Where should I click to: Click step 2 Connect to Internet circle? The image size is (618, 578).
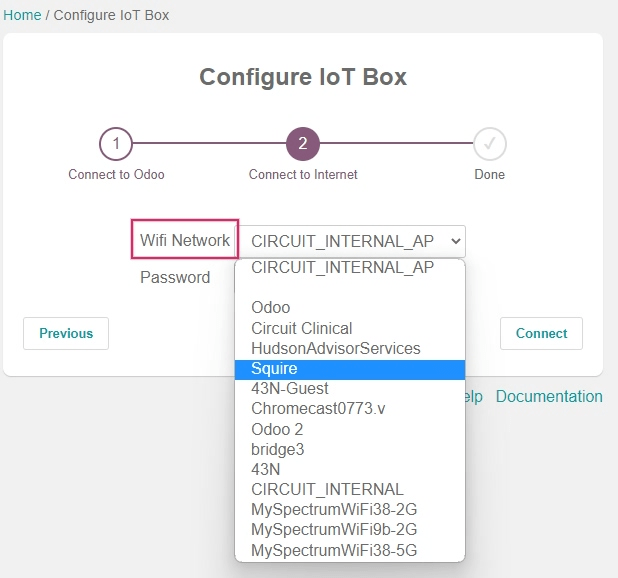303,144
